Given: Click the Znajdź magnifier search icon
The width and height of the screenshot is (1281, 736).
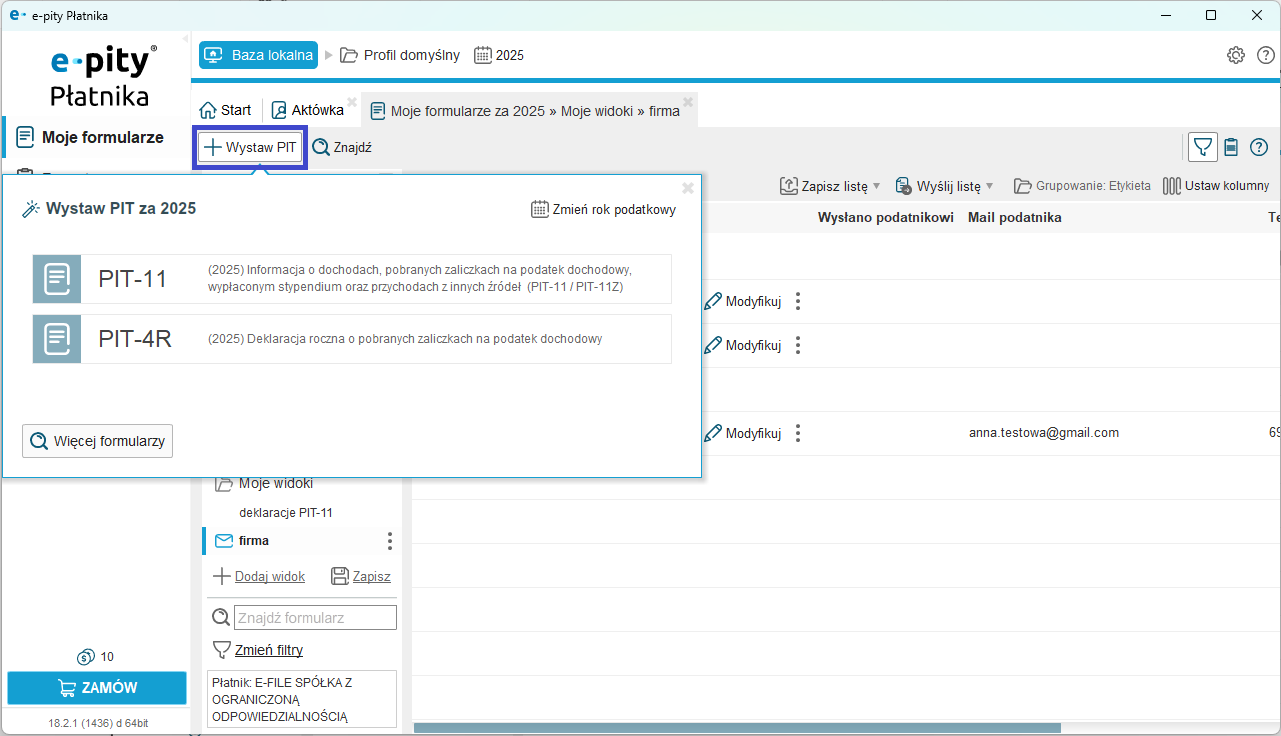Looking at the screenshot, I should pos(321,148).
